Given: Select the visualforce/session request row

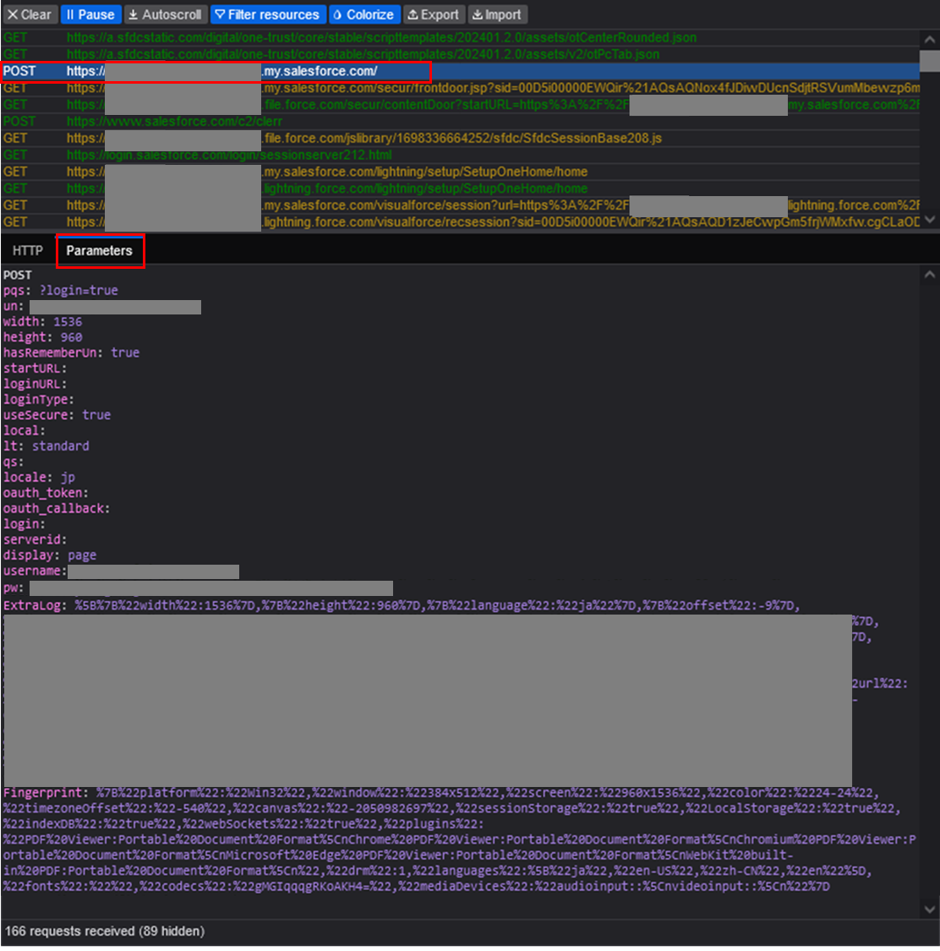Looking at the screenshot, I should click(x=461, y=205).
